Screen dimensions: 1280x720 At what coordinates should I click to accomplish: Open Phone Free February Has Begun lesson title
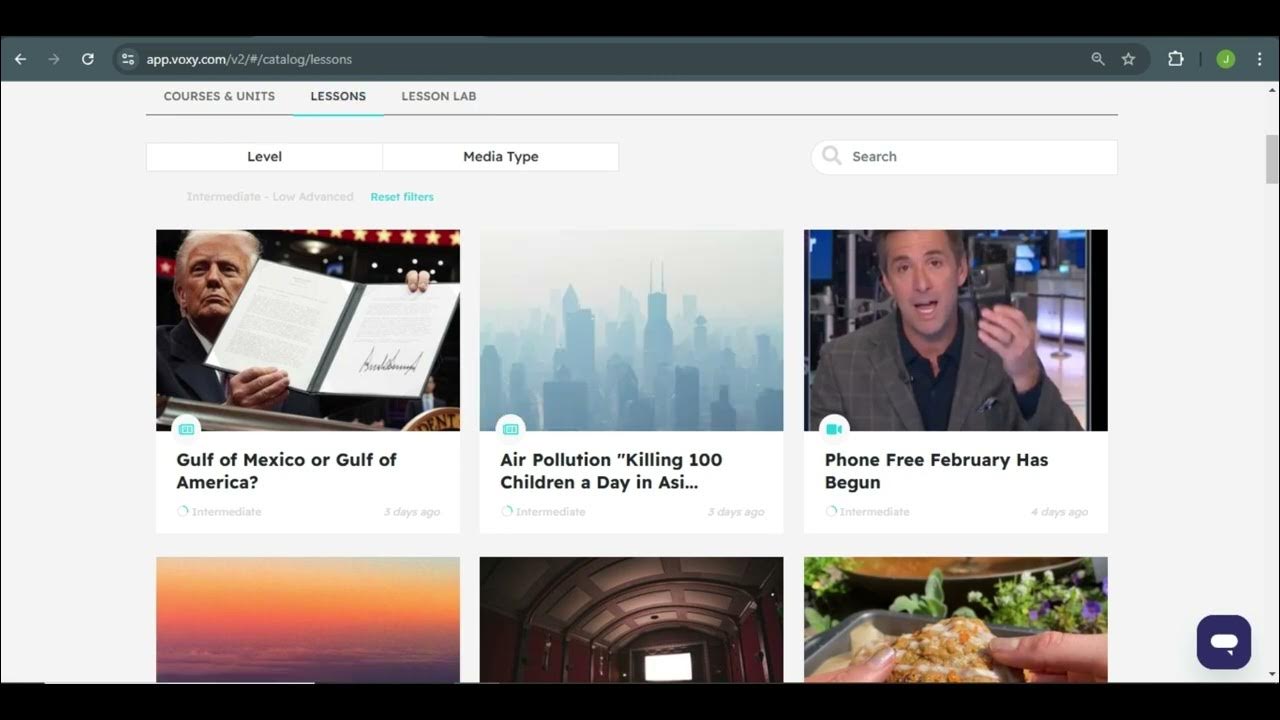pyautogui.click(x=936, y=471)
